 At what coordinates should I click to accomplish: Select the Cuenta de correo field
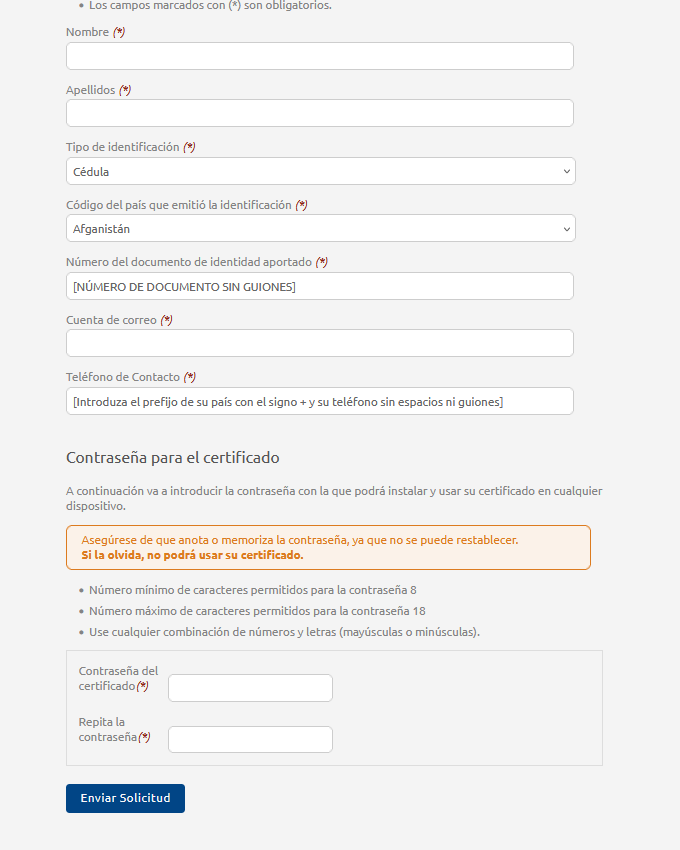click(x=319, y=343)
